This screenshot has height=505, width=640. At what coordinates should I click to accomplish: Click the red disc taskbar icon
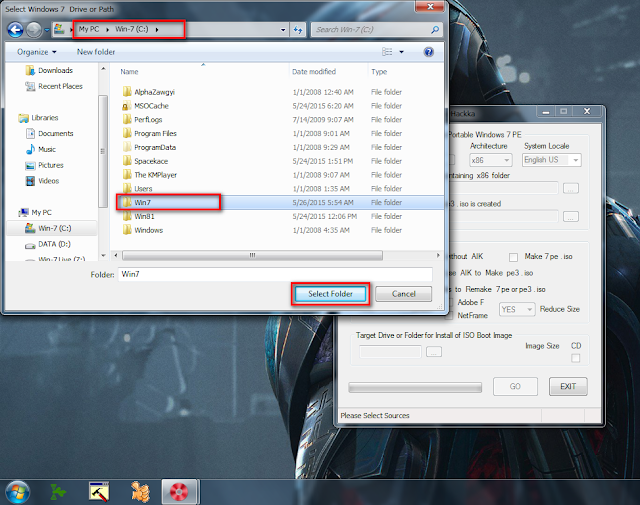[x=179, y=492]
